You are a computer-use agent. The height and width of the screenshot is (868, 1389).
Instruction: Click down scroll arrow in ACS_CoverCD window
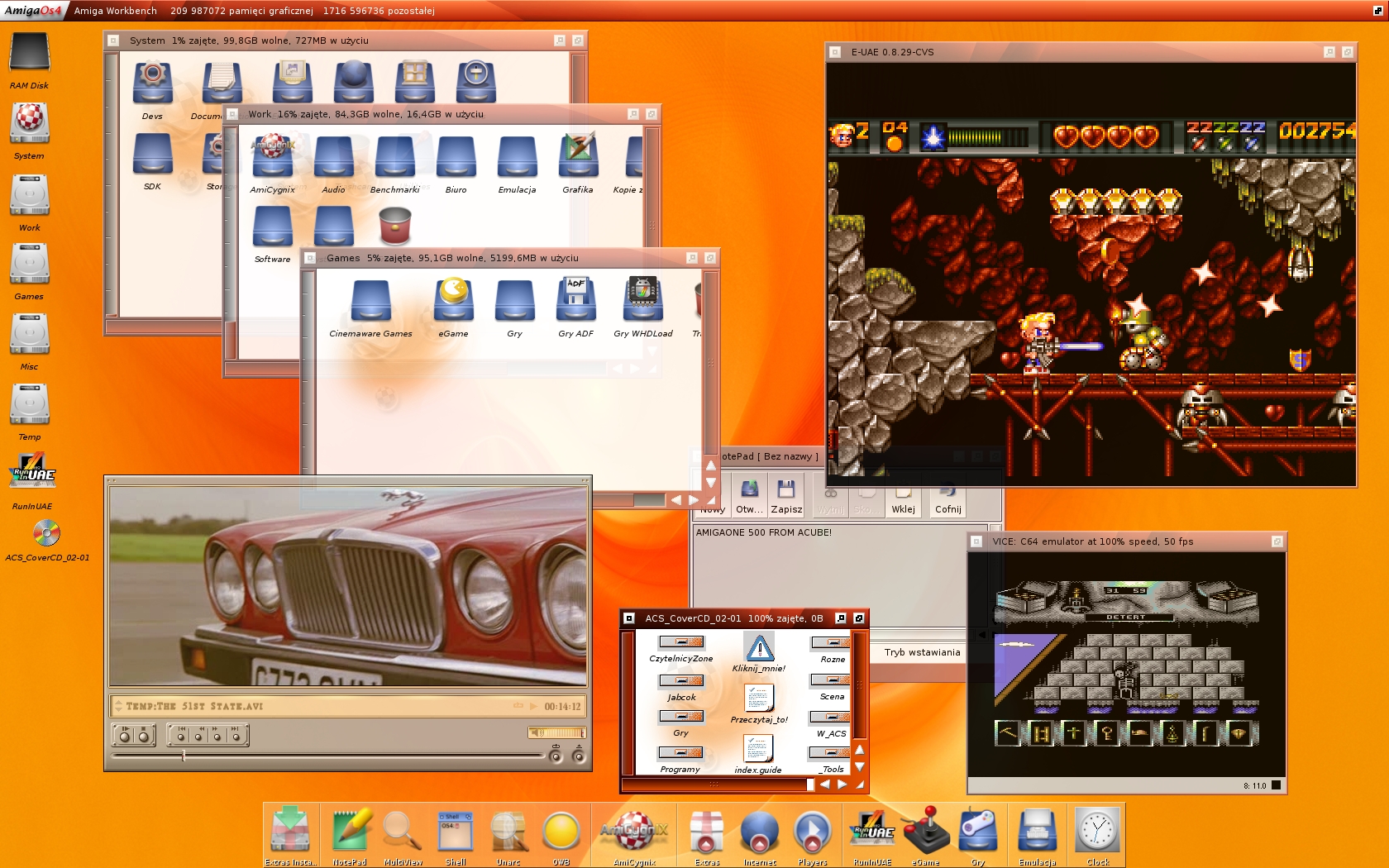tap(860, 767)
